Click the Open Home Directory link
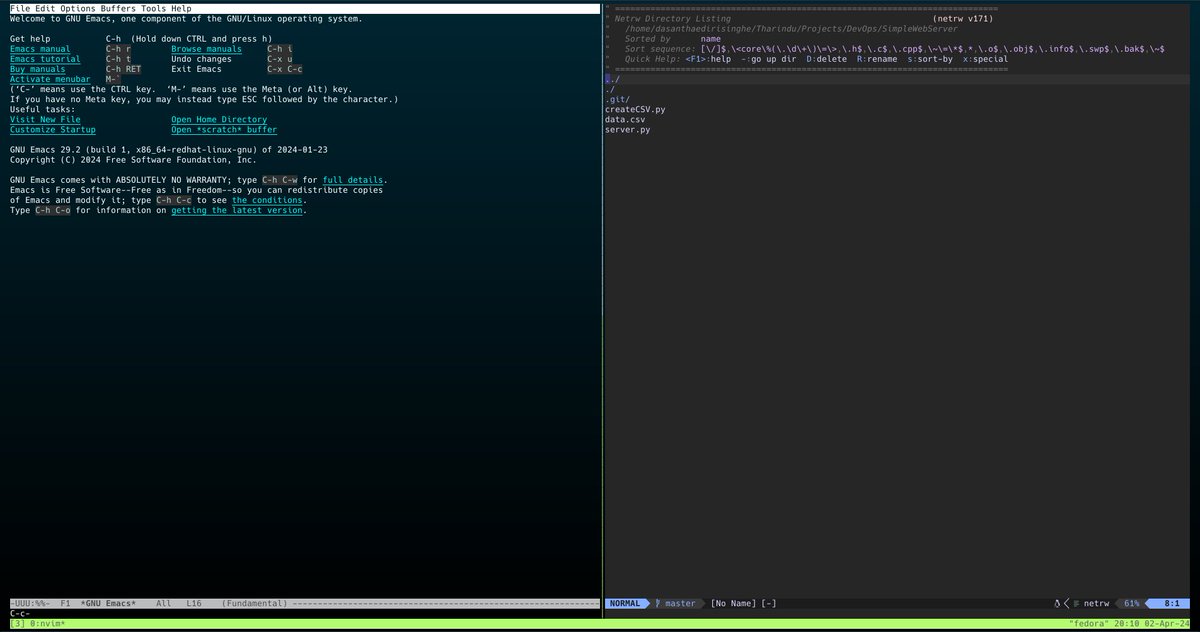 tap(219, 119)
